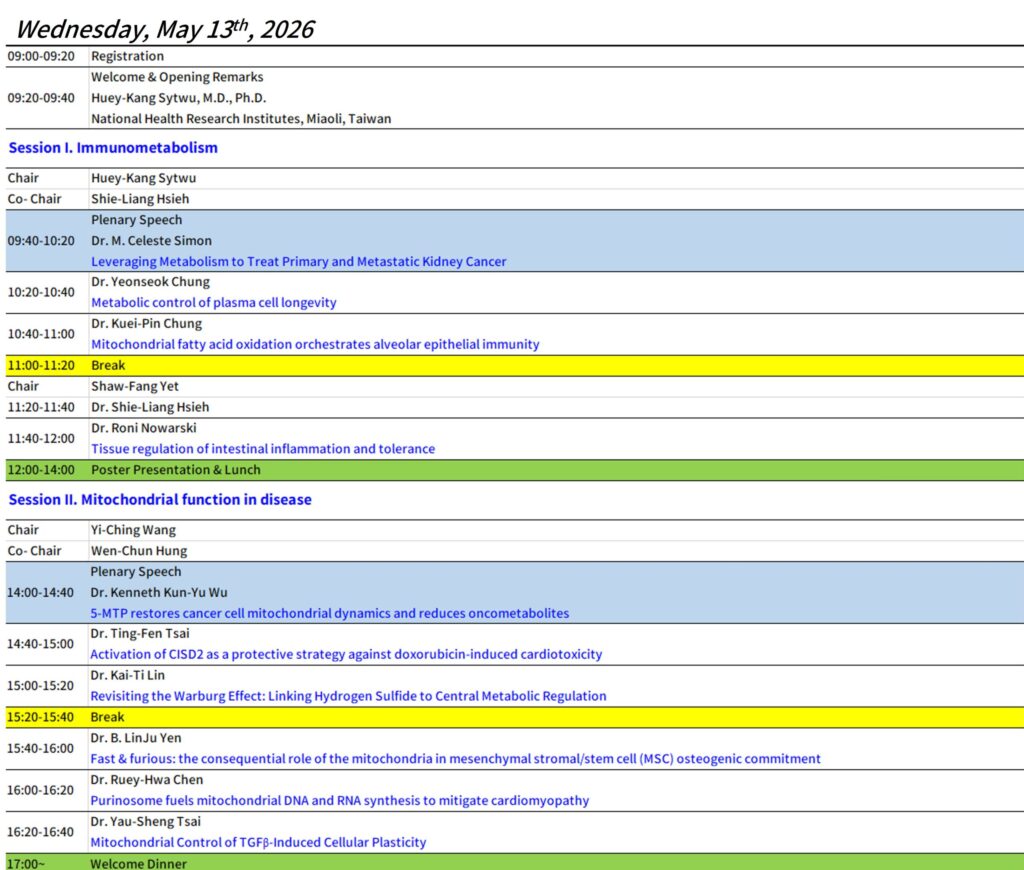Select the Revisiting the Warburg Effect talk title
The width and height of the screenshot is (1024, 870).
[348, 697]
